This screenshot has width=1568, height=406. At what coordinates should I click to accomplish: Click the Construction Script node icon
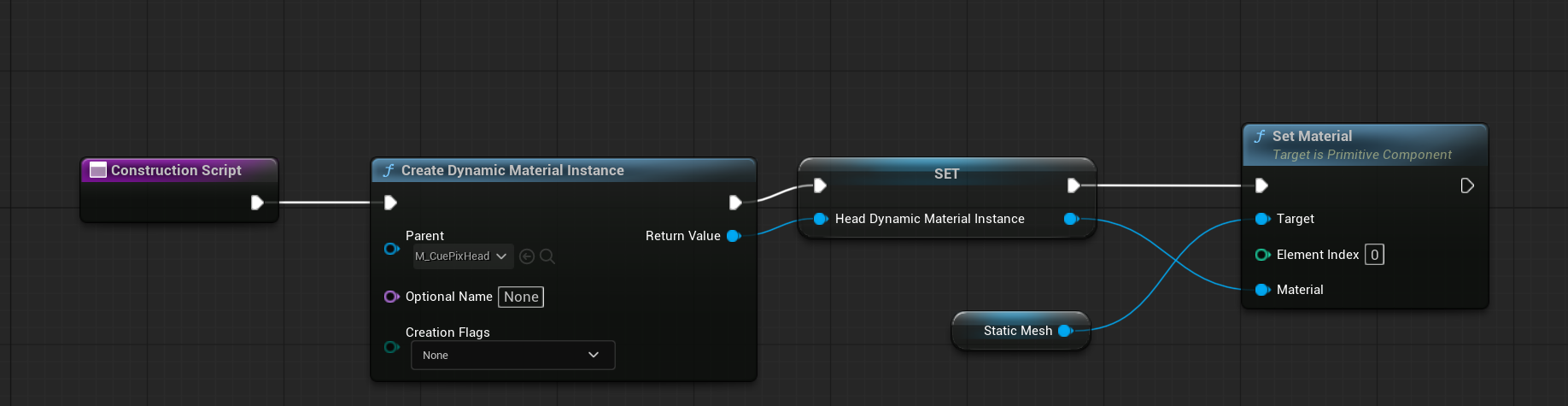(98, 170)
